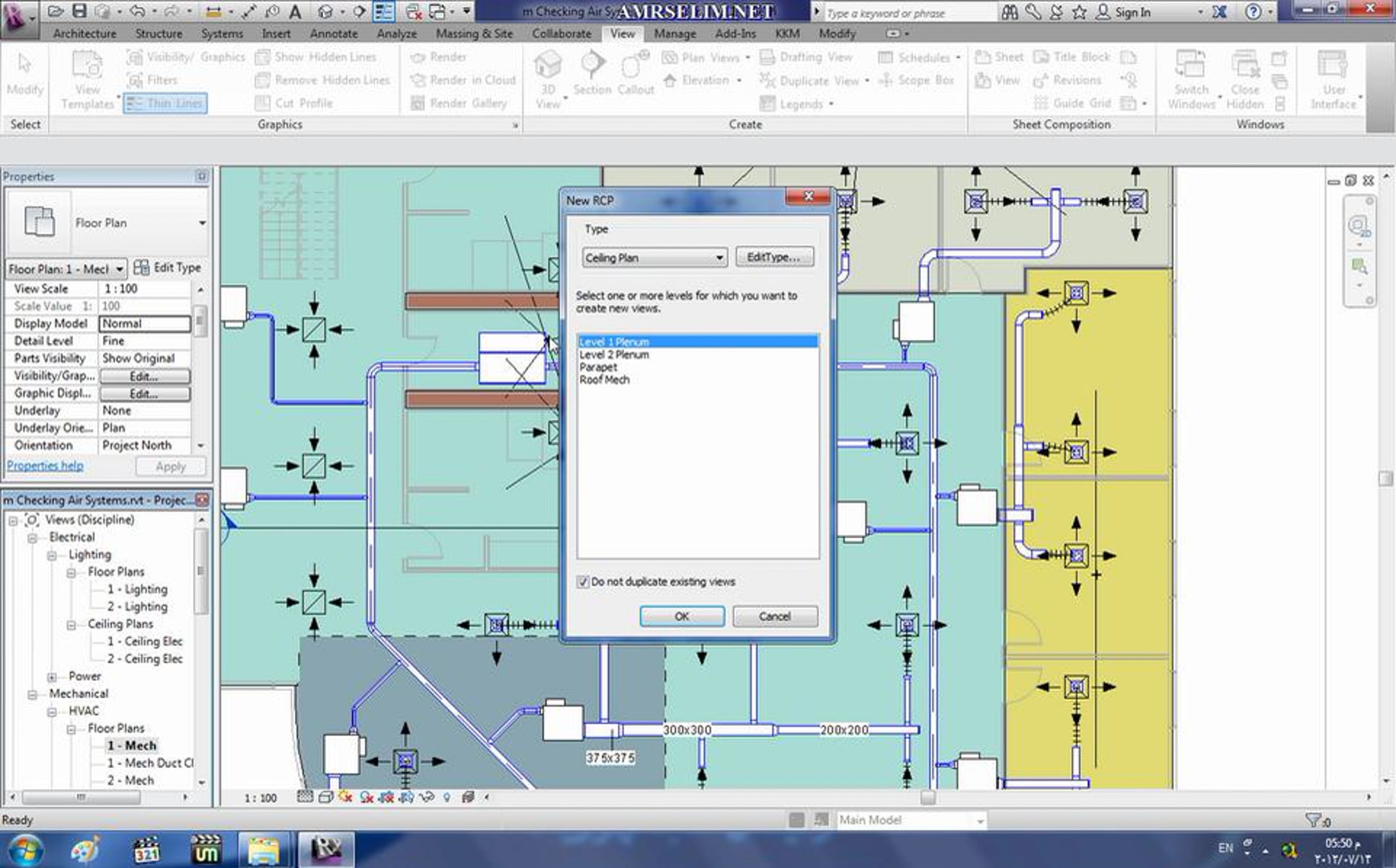Viewport: 1396px width, 868px height.
Task: Click the Scope Box tool
Action: 916,80
